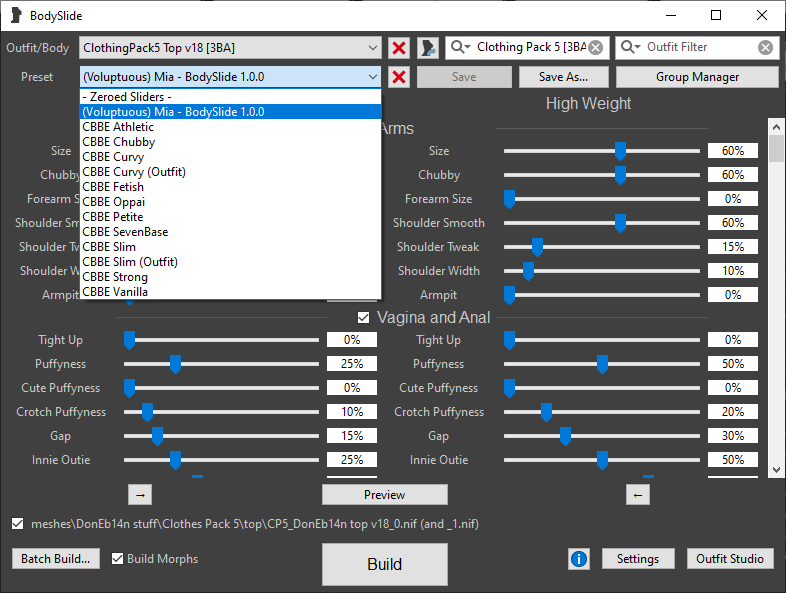Select the Zeroed Sliders preset
The image size is (786, 593).
[x=231, y=97]
